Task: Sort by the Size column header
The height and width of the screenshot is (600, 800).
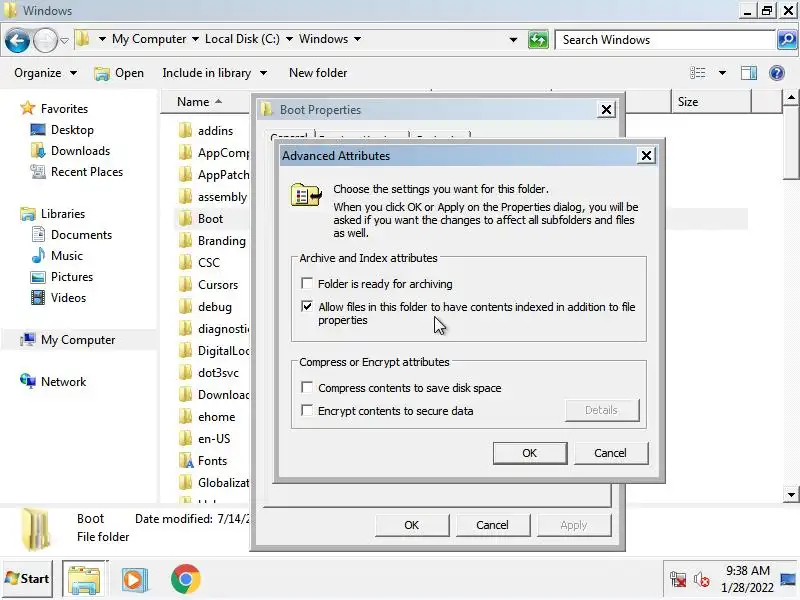Action: 711,102
